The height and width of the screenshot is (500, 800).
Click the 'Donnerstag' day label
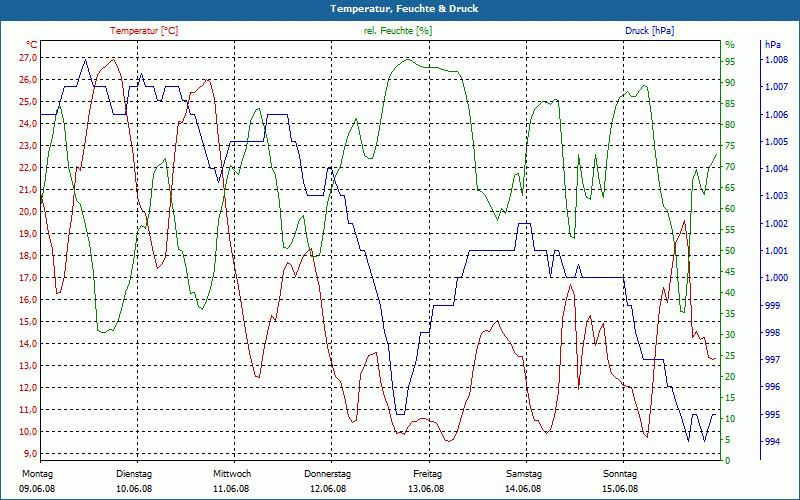coord(328,474)
